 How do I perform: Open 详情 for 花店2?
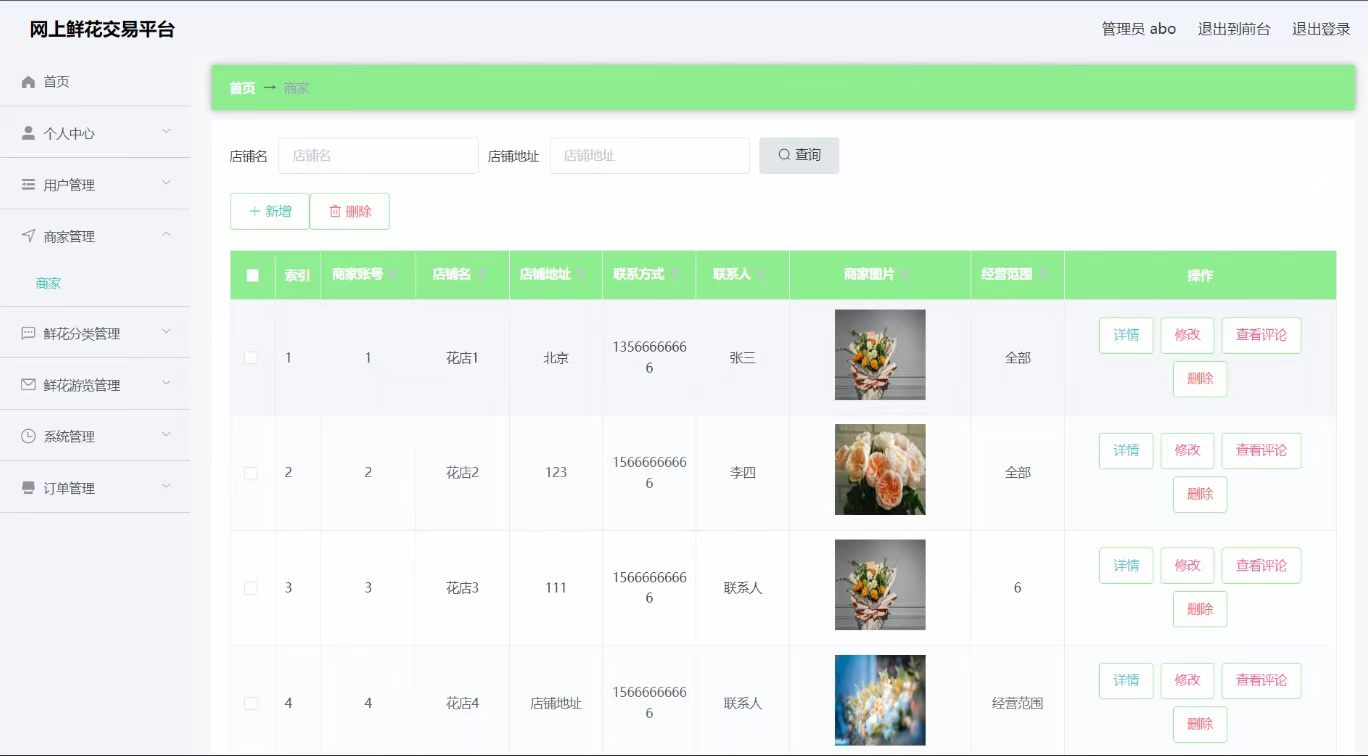pyautogui.click(x=1126, y=451)
